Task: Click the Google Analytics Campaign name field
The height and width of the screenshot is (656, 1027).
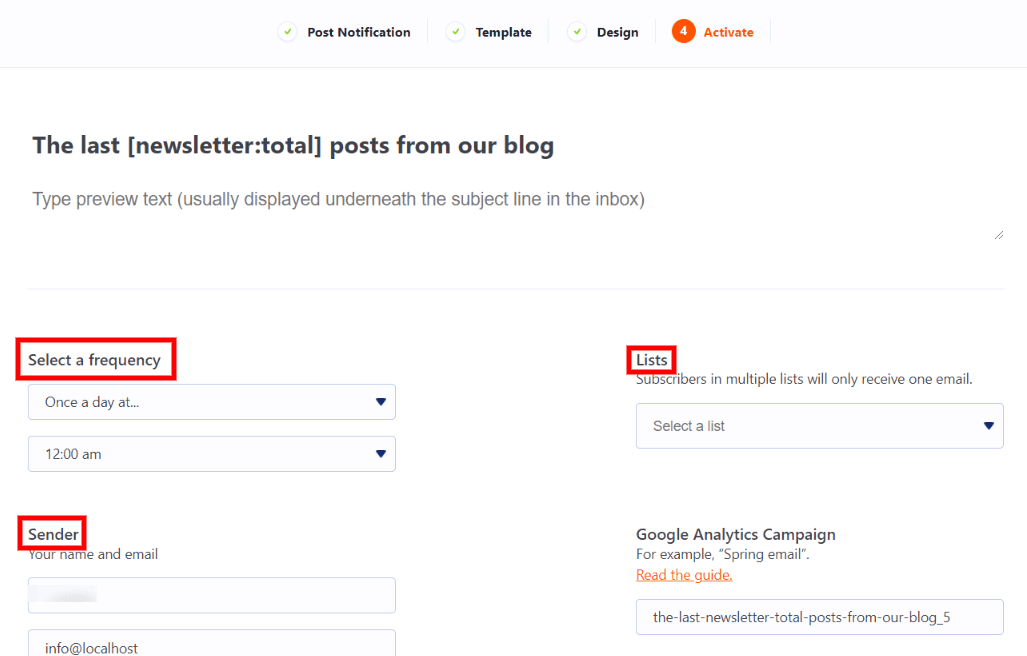Action: pyautogui.click(x=819, y=617)
